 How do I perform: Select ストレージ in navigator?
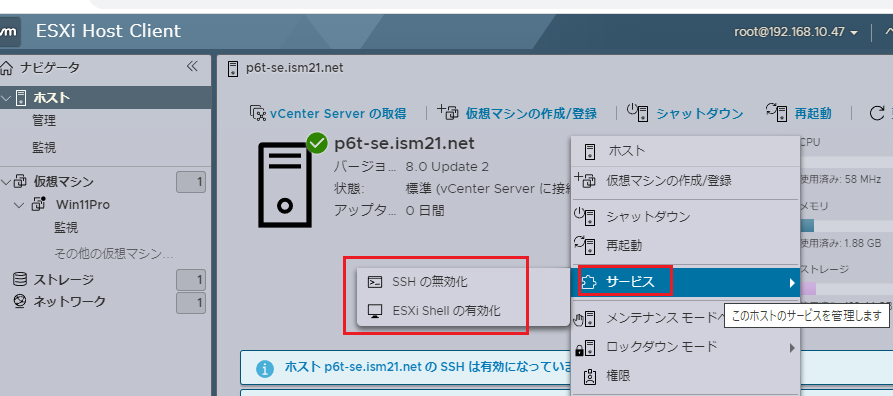63,280
